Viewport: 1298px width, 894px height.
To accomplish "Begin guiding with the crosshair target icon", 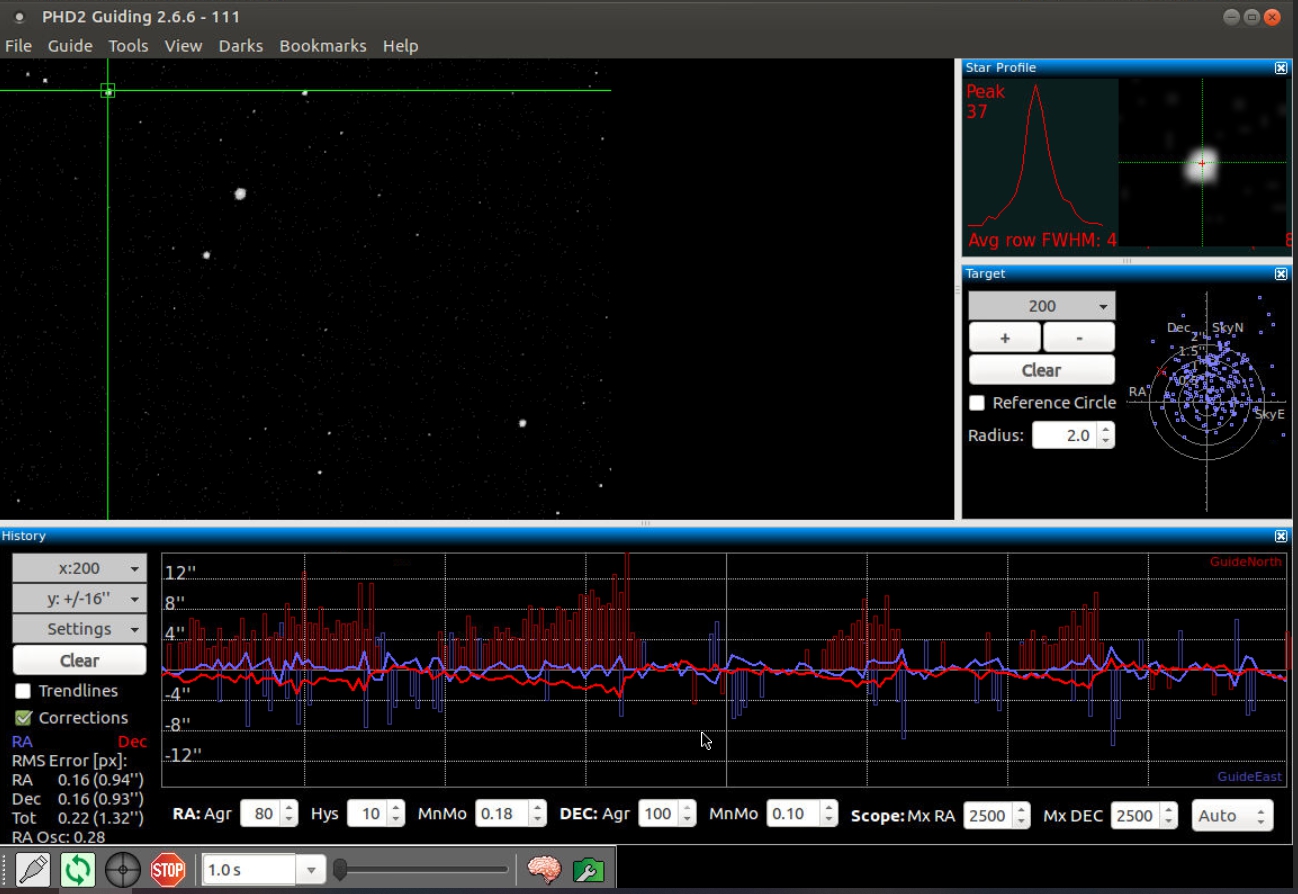I will click(x=123, y=869).
